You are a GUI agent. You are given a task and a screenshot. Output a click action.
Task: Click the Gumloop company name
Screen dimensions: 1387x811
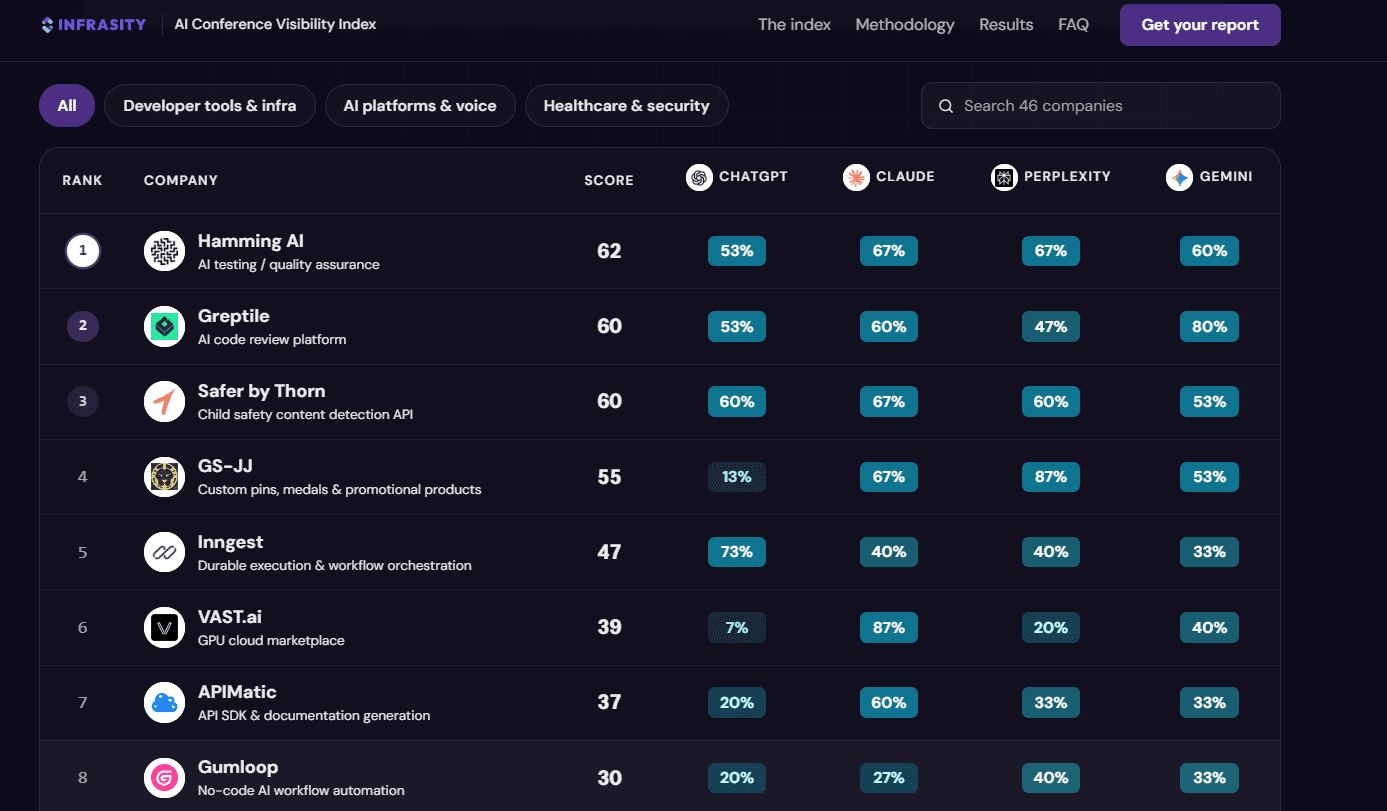238,768
